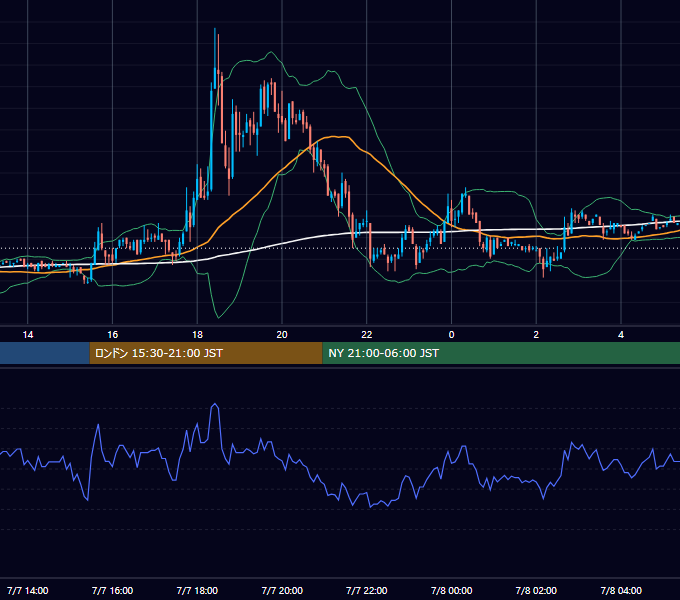Click the 14 hour label on price chart
The width and height of the screenshot is (680, 600).
(x=28, y=335)
